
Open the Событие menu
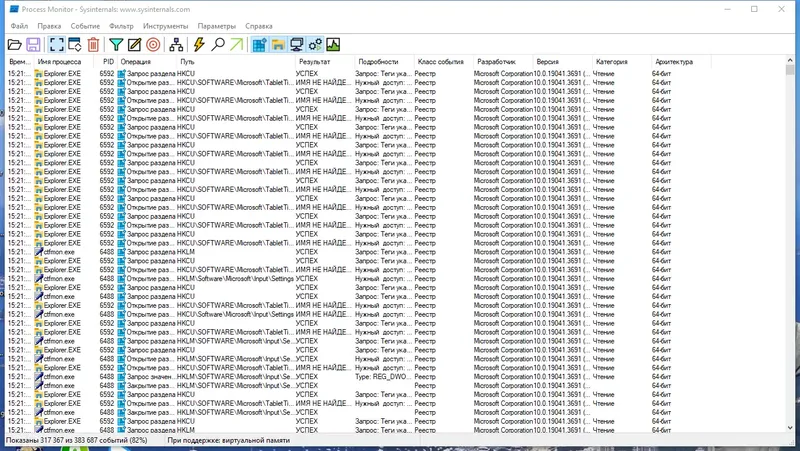click(x=85, y=26)
